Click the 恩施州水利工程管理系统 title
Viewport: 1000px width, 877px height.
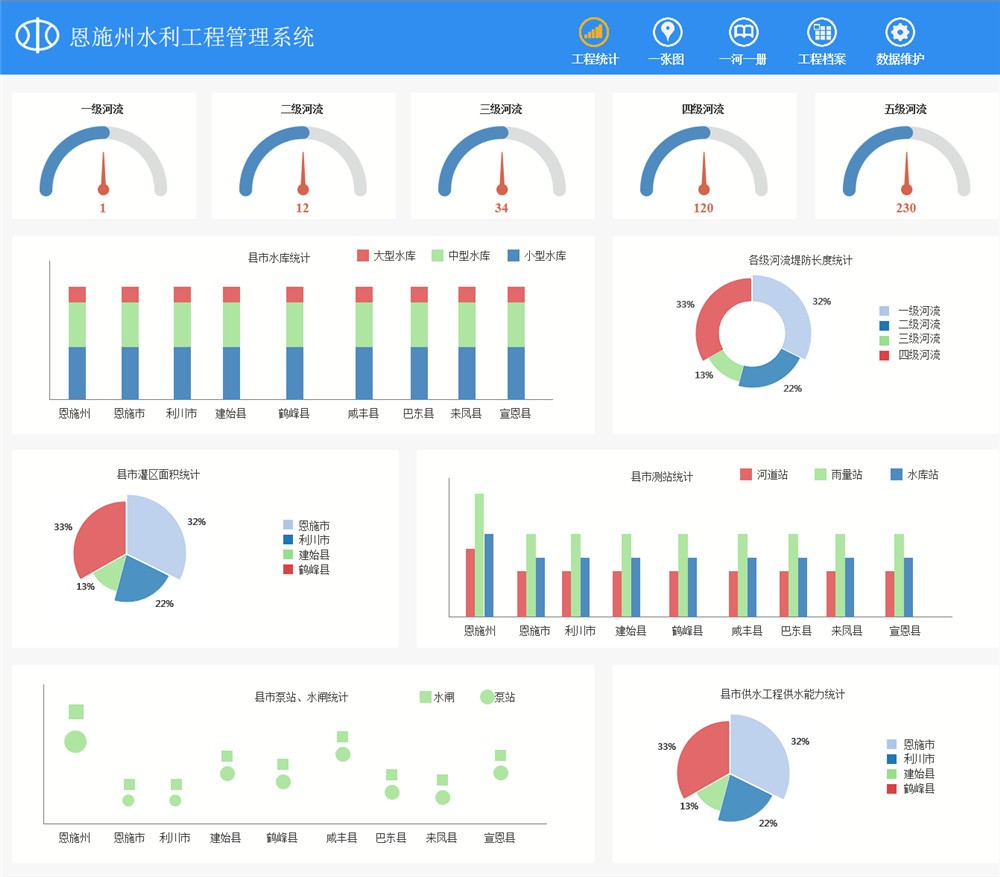[x=192, y=37]
